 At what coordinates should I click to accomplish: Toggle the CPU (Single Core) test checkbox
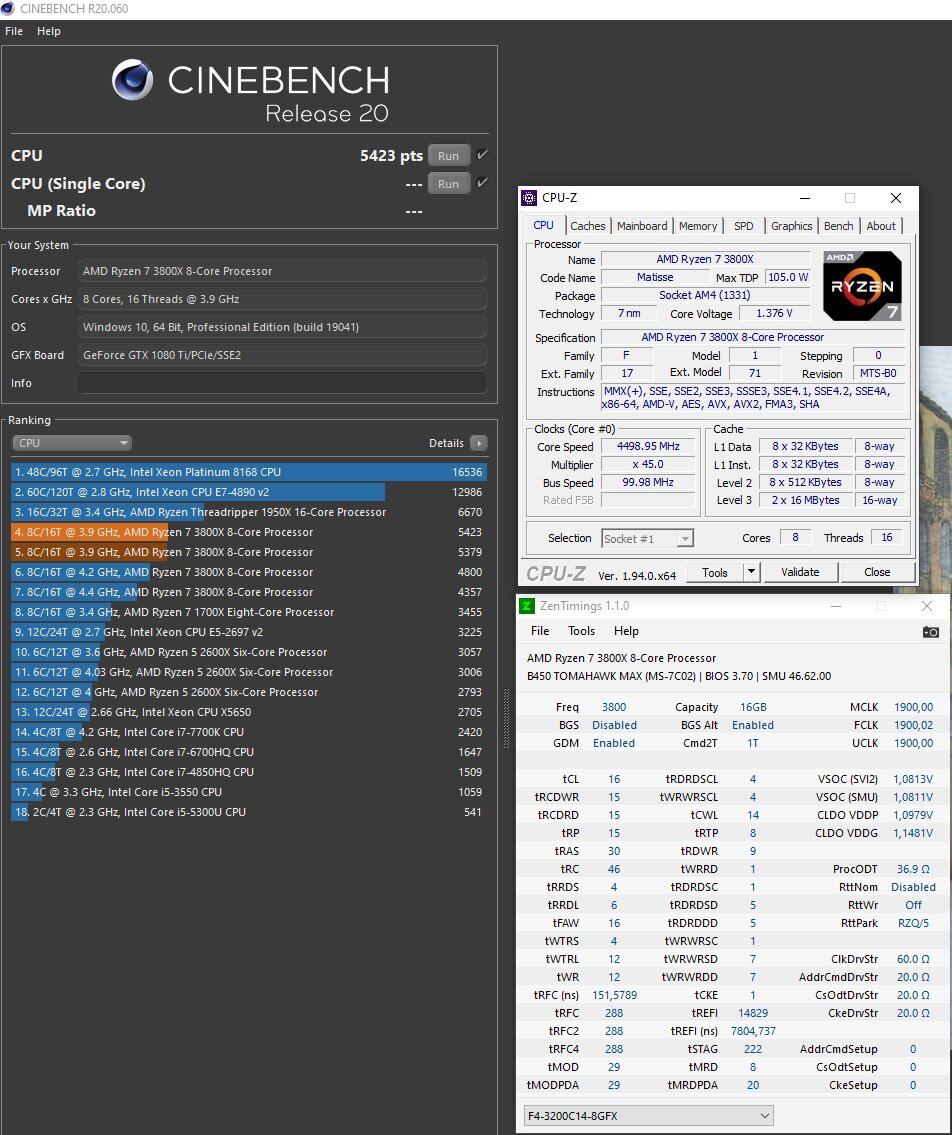pyautogui.click(x=482, y=182)
